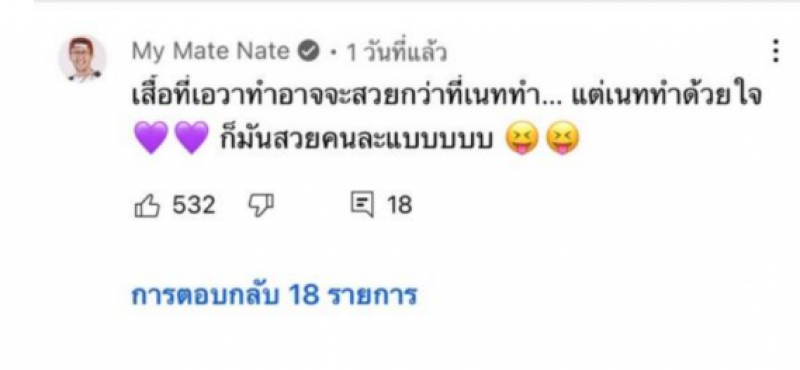The width and height of the screenshot is (800, 370).
Task: Open My Mate Nate profile avatar
Action: 83,59
